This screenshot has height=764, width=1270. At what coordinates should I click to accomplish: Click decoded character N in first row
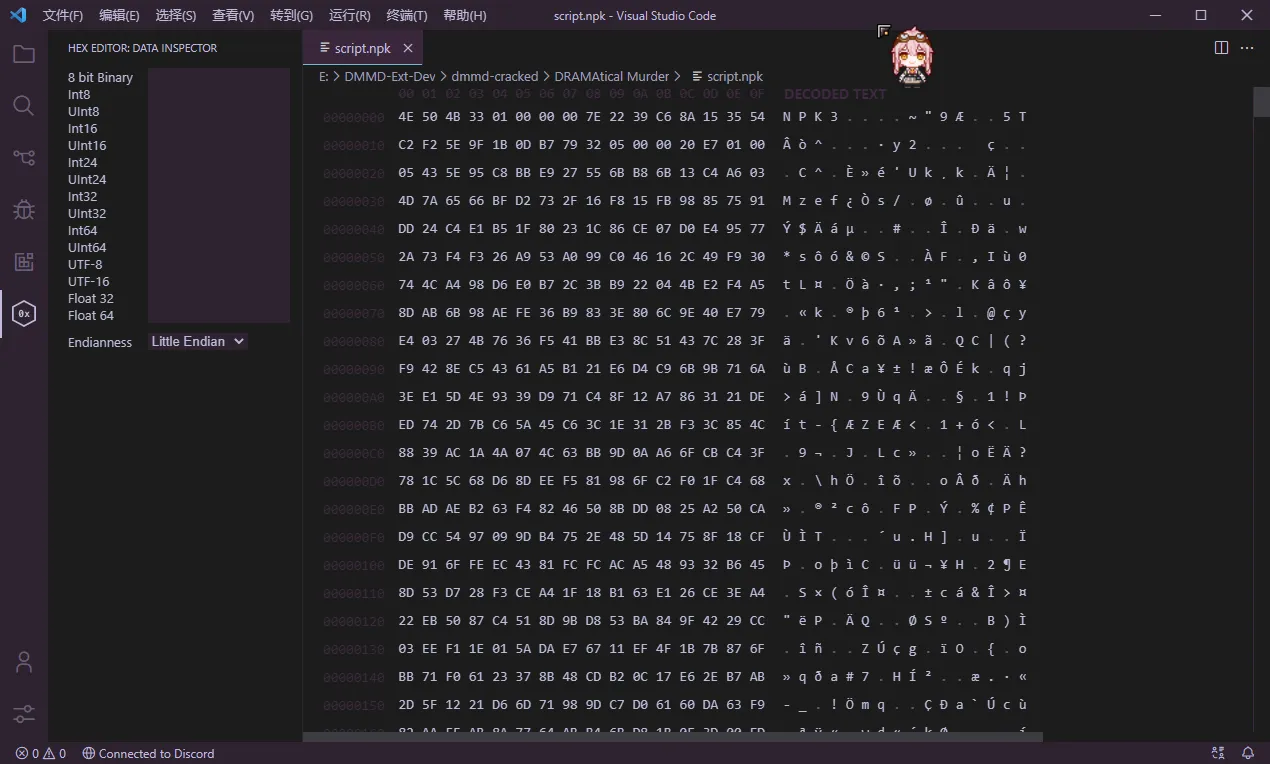789,117
